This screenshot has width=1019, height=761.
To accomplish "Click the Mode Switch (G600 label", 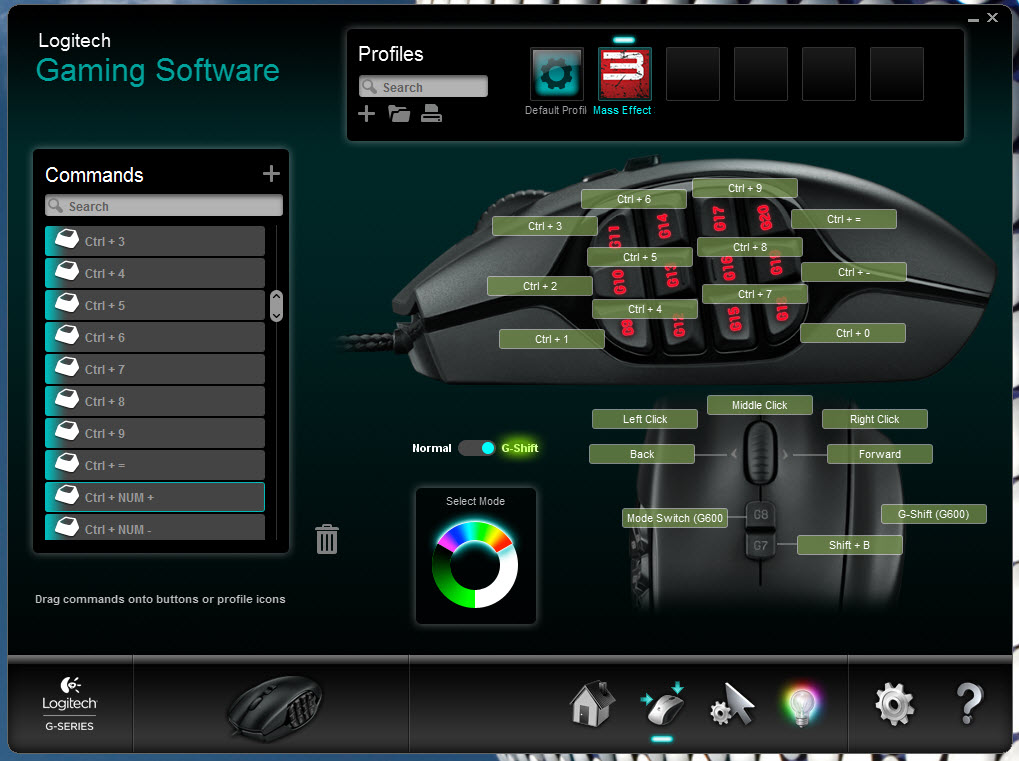I will [x=675, y=518].
